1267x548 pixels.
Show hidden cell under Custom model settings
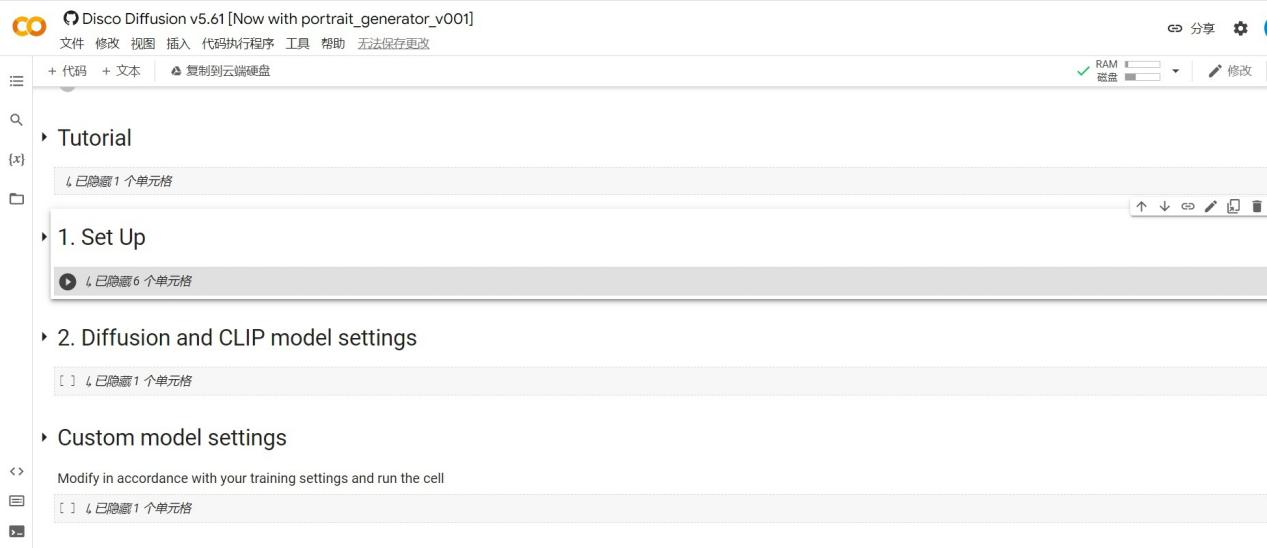pos(138,508)
